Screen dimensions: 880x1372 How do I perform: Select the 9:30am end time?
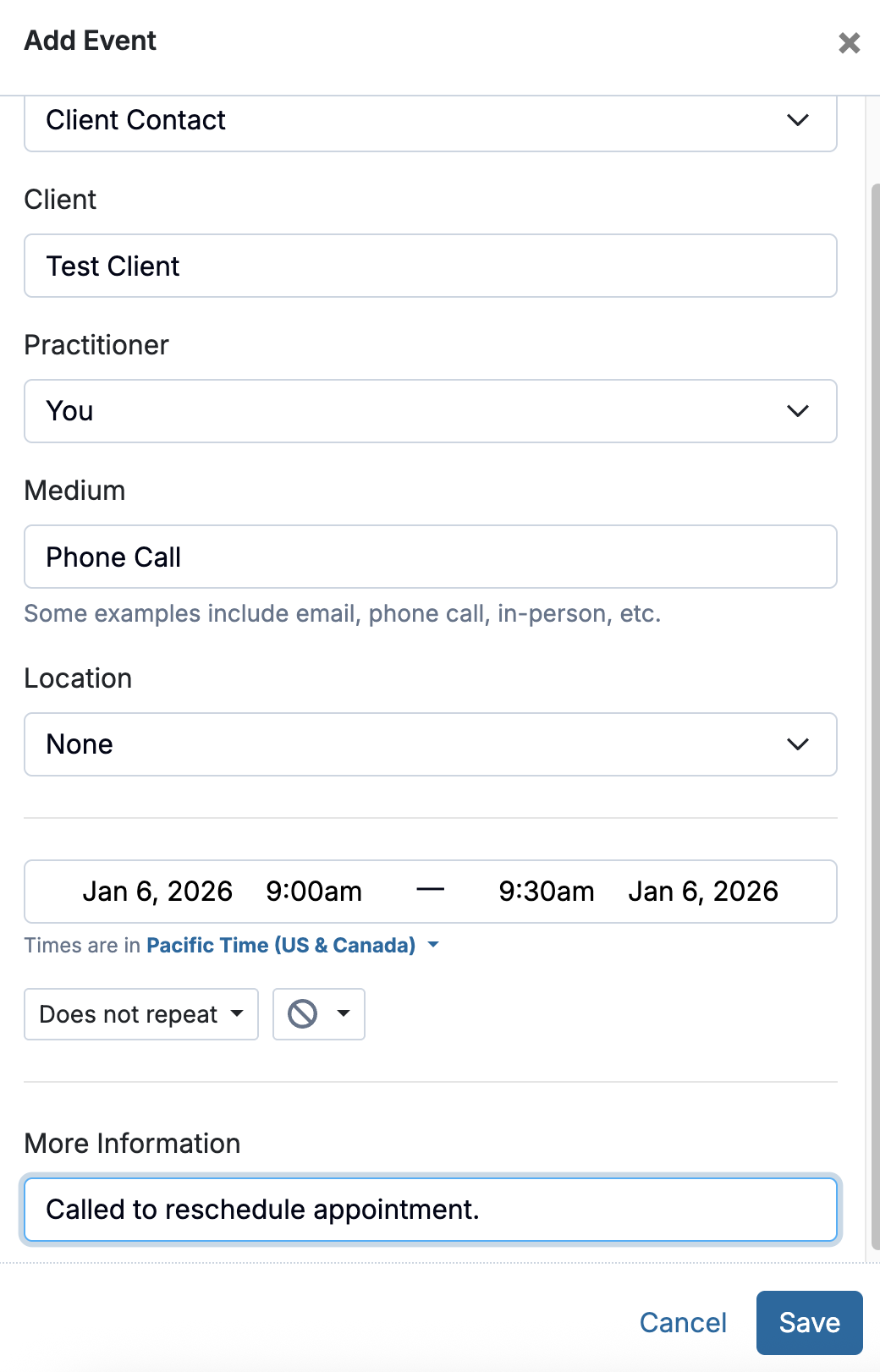tap(547, 892)
